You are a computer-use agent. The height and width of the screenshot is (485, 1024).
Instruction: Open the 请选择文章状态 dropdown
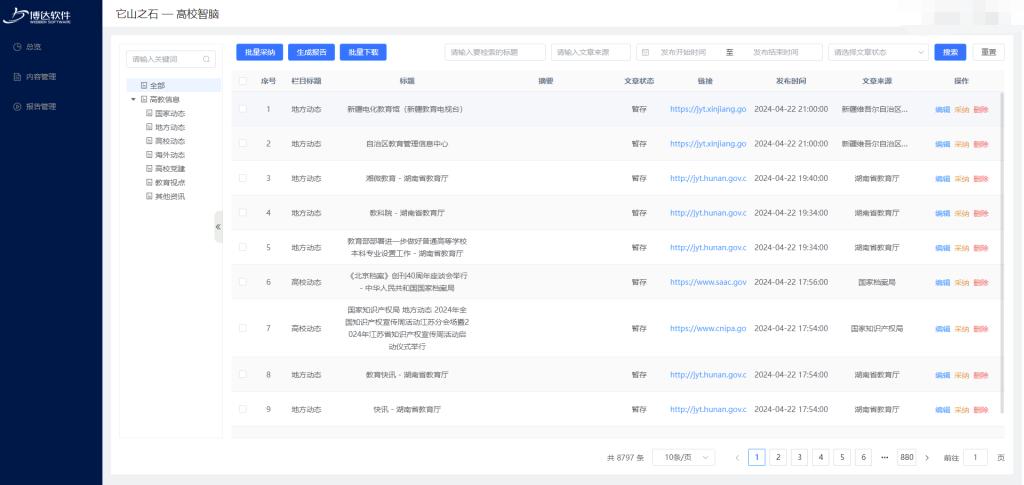click(878, 53)
